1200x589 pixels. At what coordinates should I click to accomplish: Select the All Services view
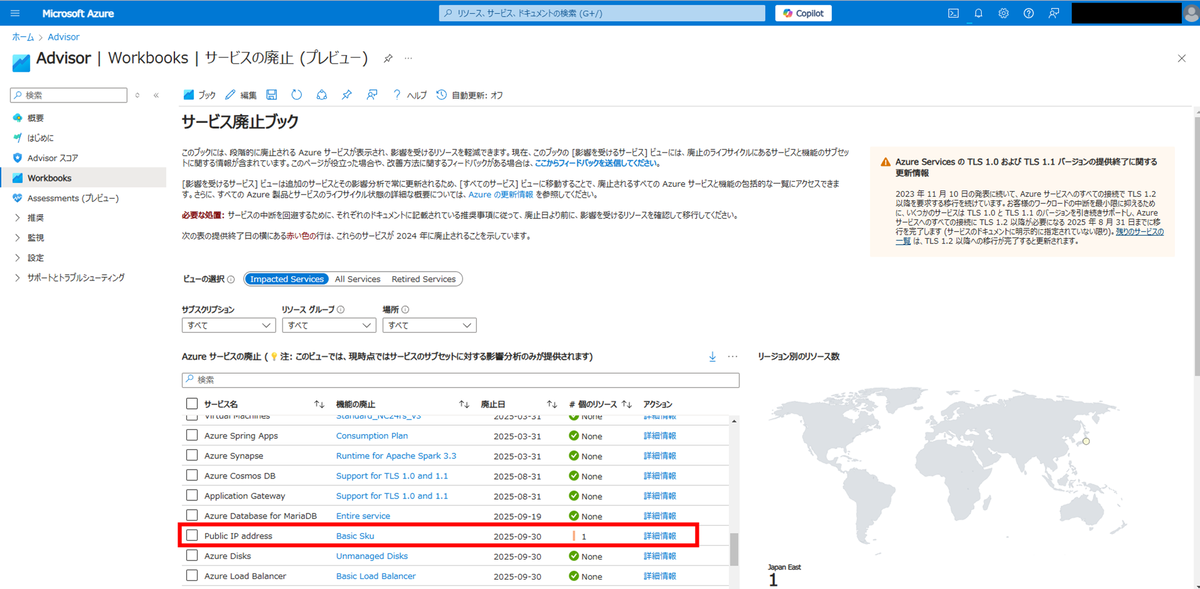(357, 279)
